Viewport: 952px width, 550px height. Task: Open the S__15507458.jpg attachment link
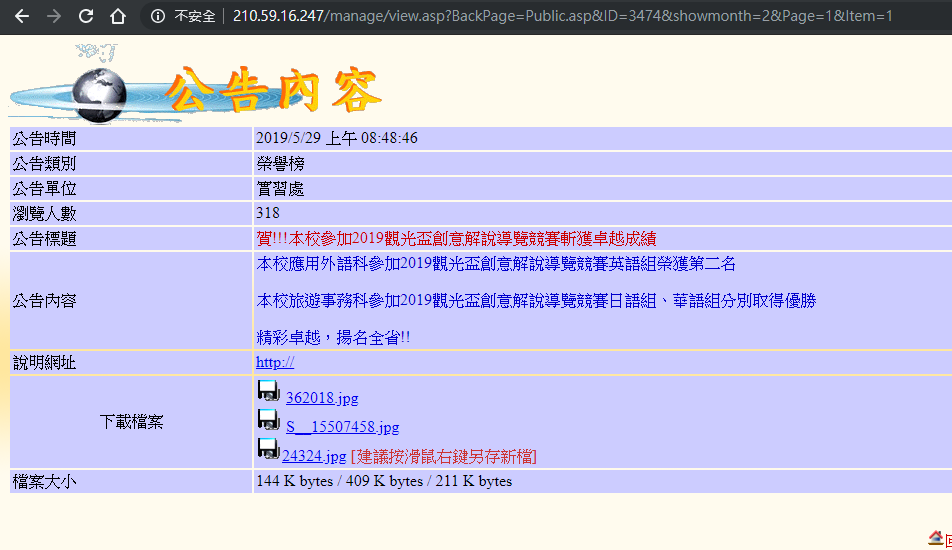[342, 427]
